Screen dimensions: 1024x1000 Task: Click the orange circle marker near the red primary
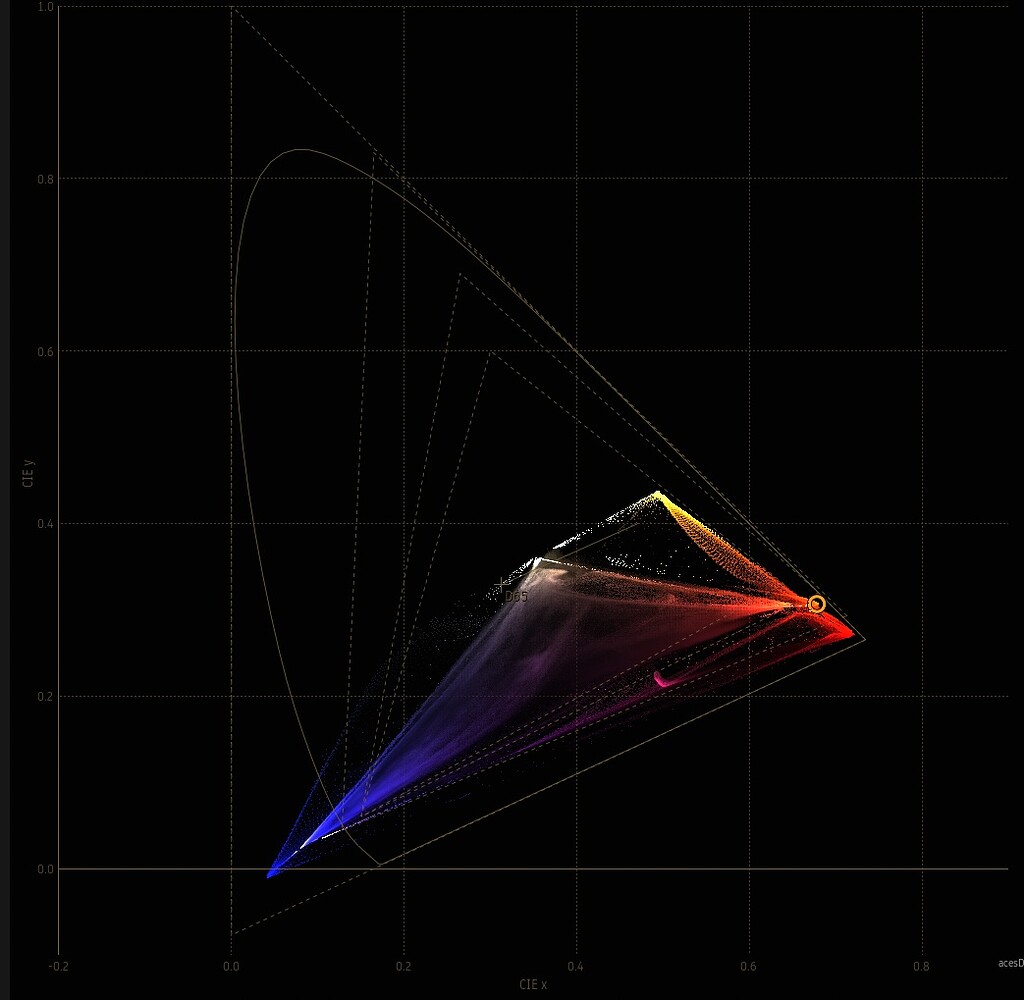tap(816, 604)
